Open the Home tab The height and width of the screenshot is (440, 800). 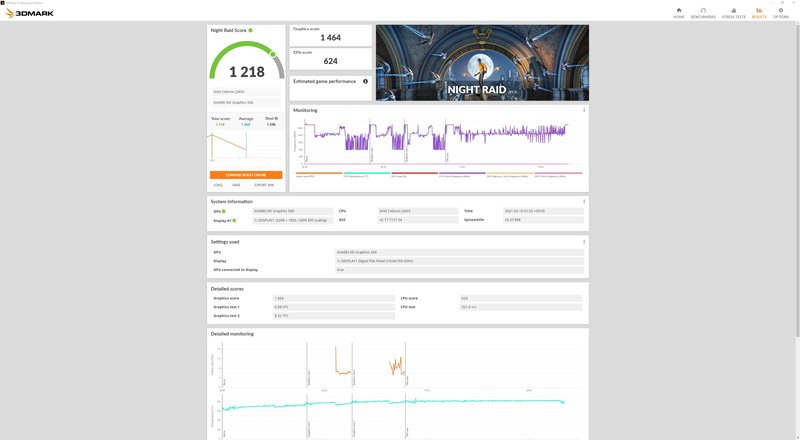(x=678, y=13)
